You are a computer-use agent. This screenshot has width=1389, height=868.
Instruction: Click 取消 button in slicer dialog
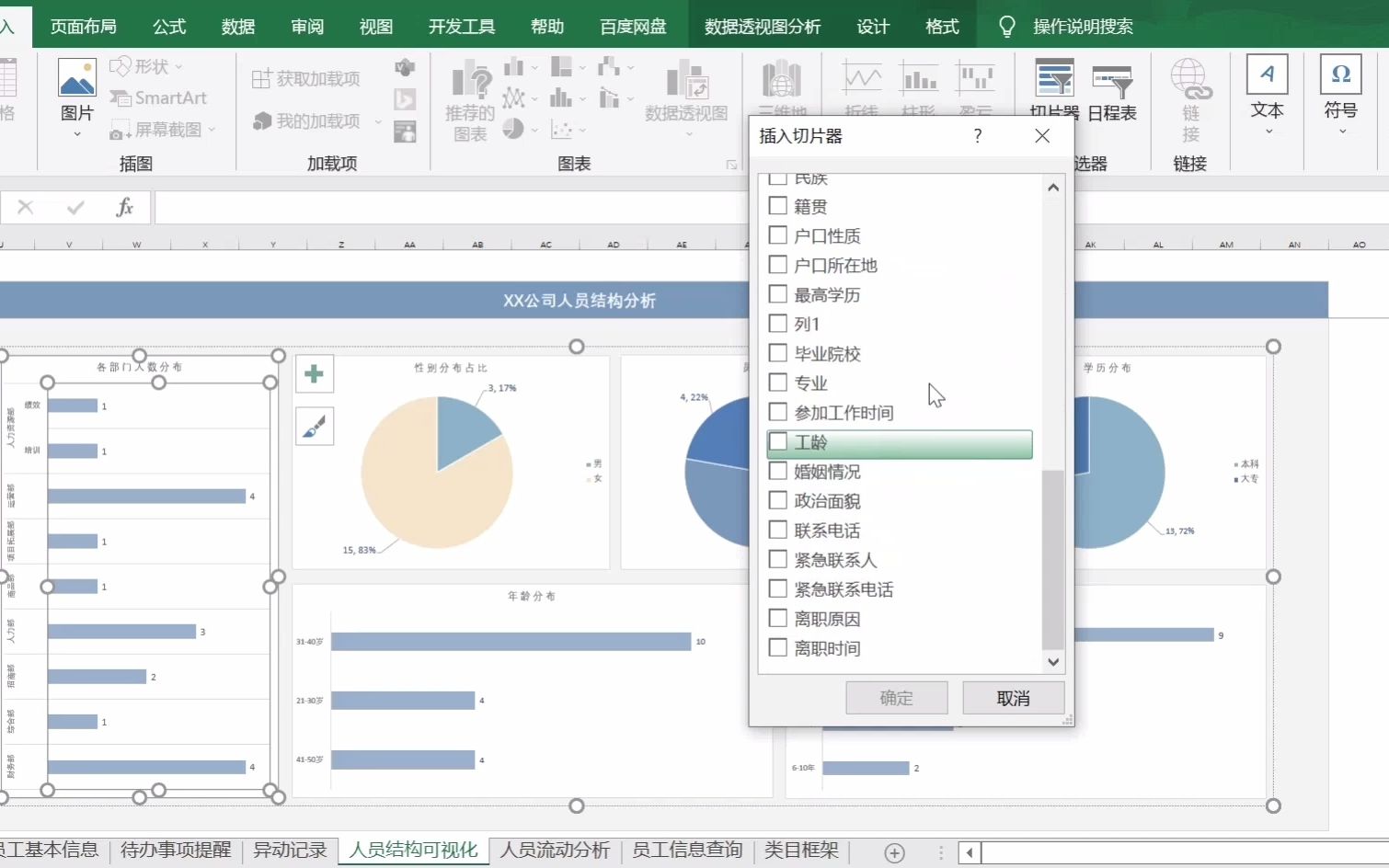pyautogui.click(x=1014, y=698)
